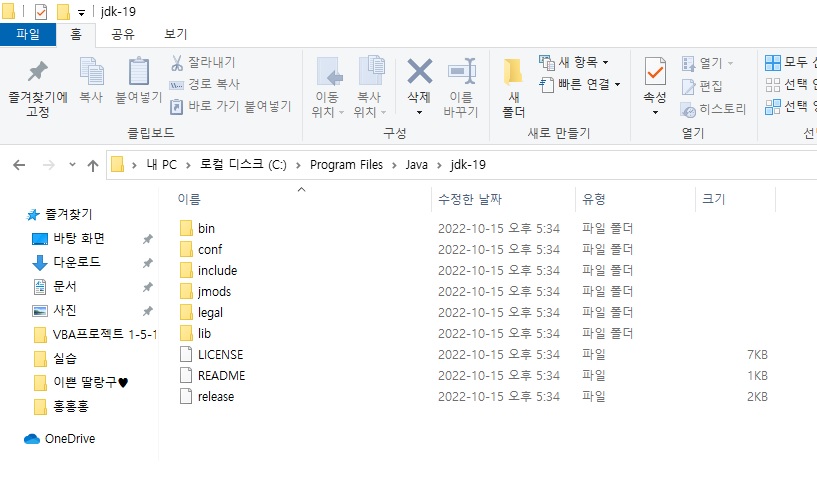
Task: Click Paste shortcut (바로 가기 붙여넣기)
Action: (x=230, y=106)
